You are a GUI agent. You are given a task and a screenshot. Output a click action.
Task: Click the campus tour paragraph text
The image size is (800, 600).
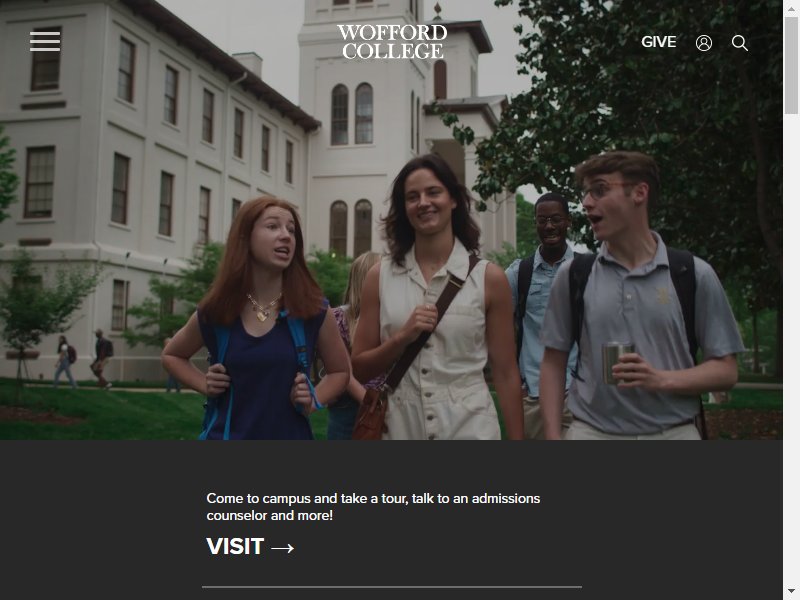tap(373, 507)
